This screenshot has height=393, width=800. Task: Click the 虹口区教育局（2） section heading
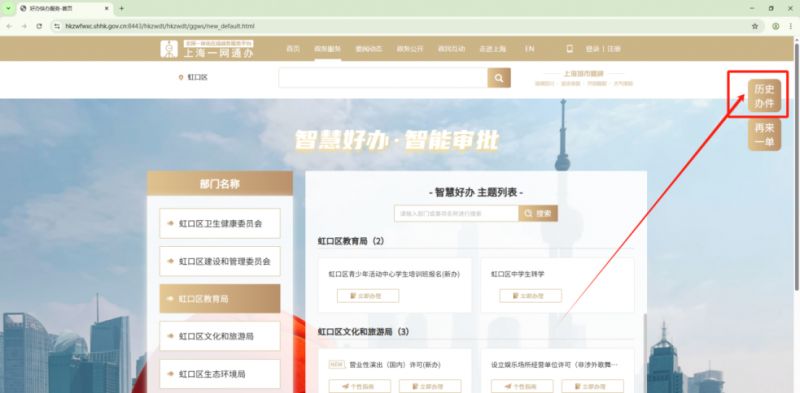tap(351, 241)
